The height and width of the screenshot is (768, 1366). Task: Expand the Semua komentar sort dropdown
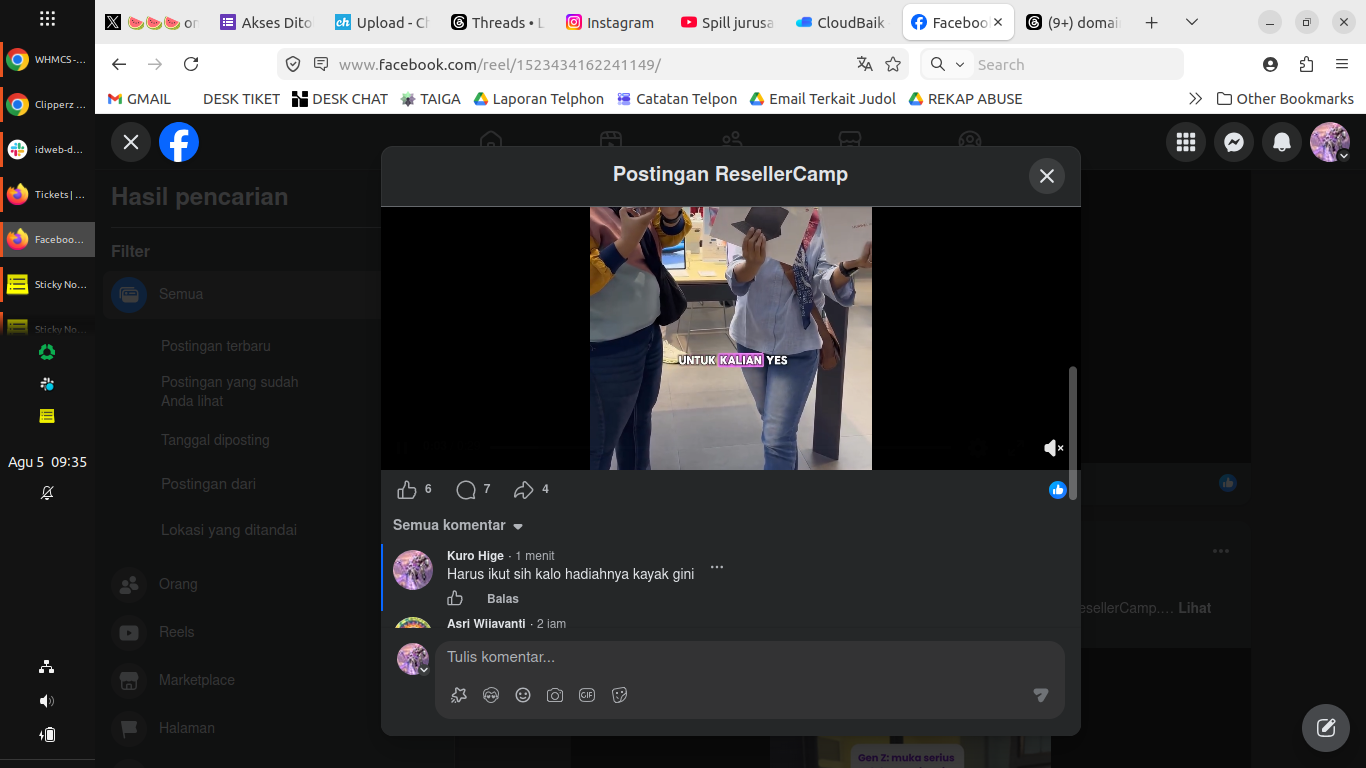coord(458,525)
